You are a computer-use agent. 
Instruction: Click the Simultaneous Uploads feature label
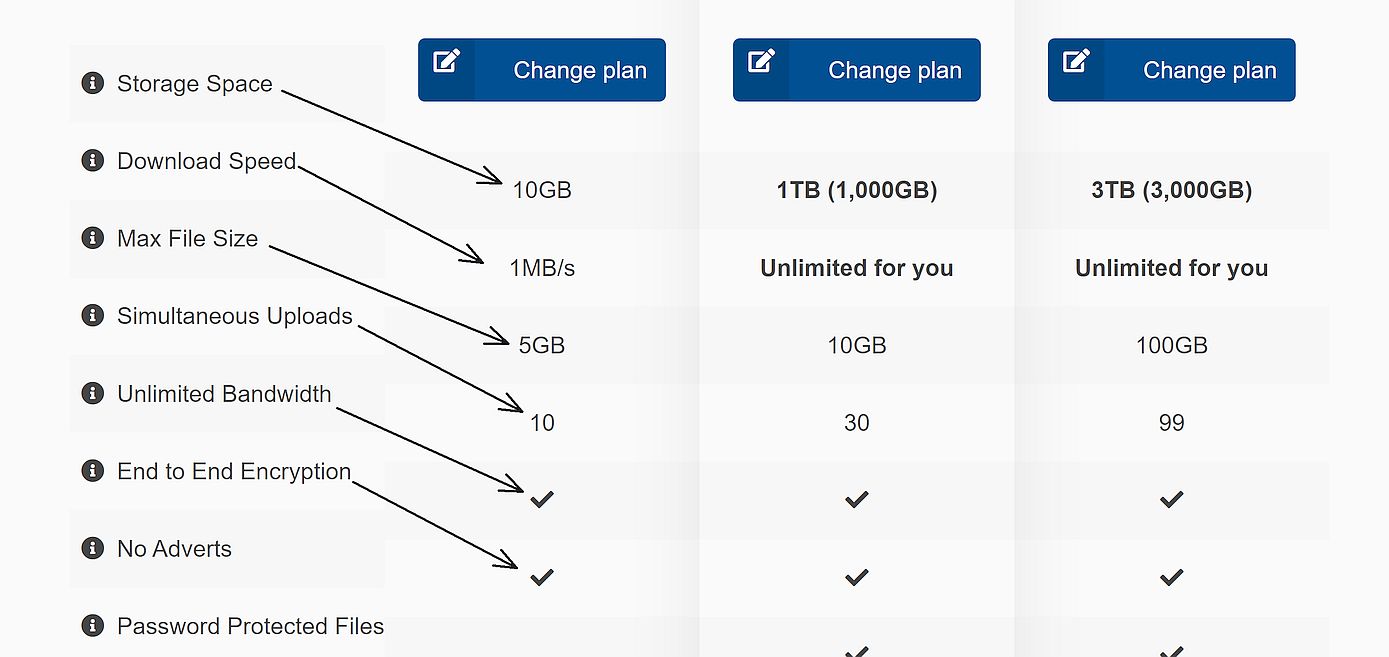click(x=234, y=316)
